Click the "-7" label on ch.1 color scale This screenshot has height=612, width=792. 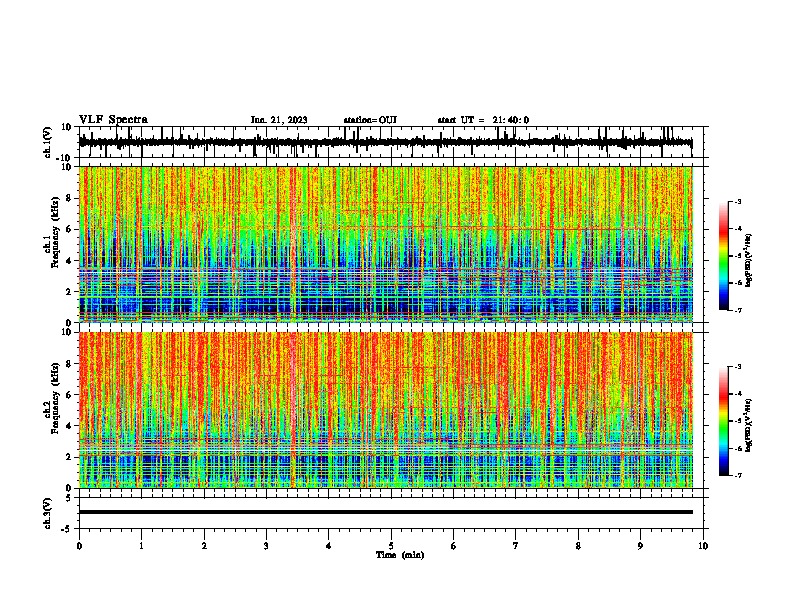coord(737,310)
